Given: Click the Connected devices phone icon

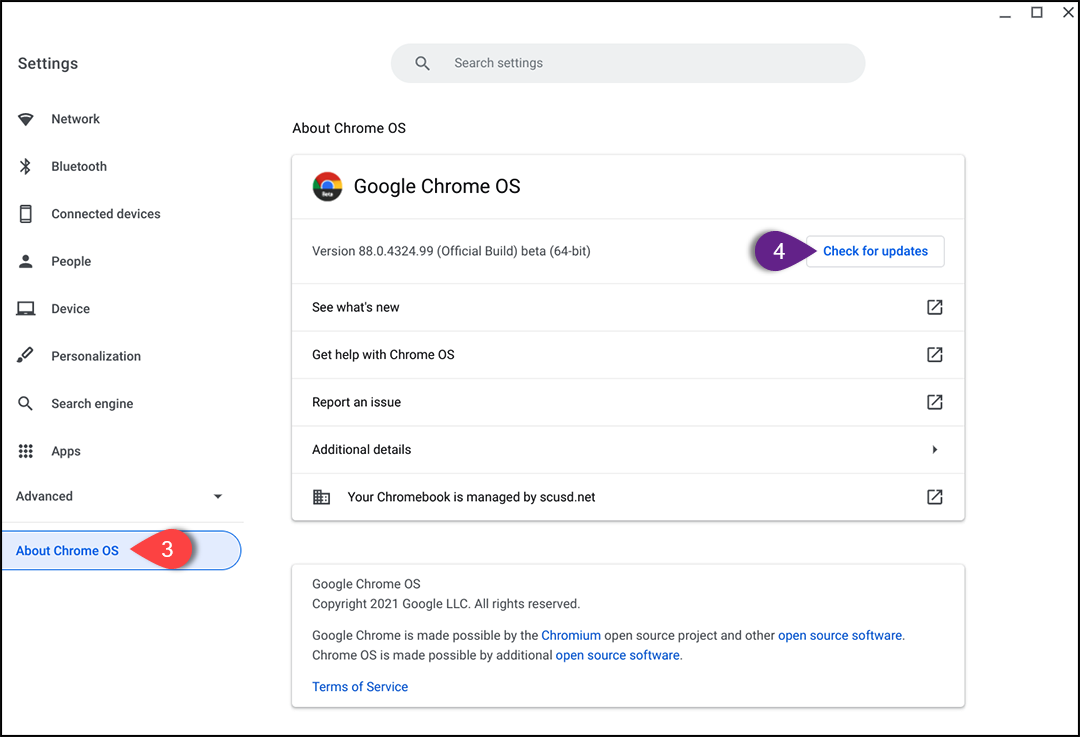Looking at the screenshot, I should [x=25, y=214].
